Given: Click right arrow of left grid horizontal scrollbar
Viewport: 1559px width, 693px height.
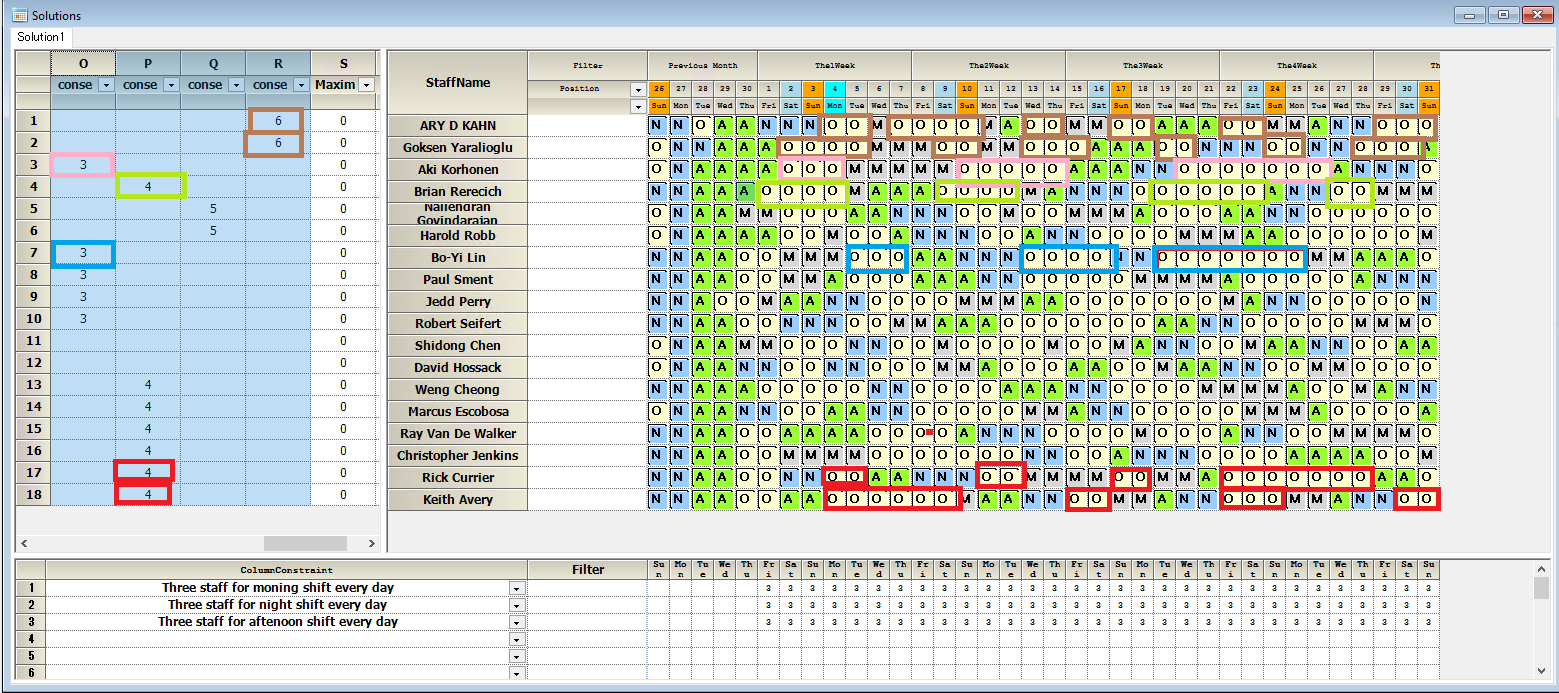Looking at the screenshot, I should (x=371, y=543).
